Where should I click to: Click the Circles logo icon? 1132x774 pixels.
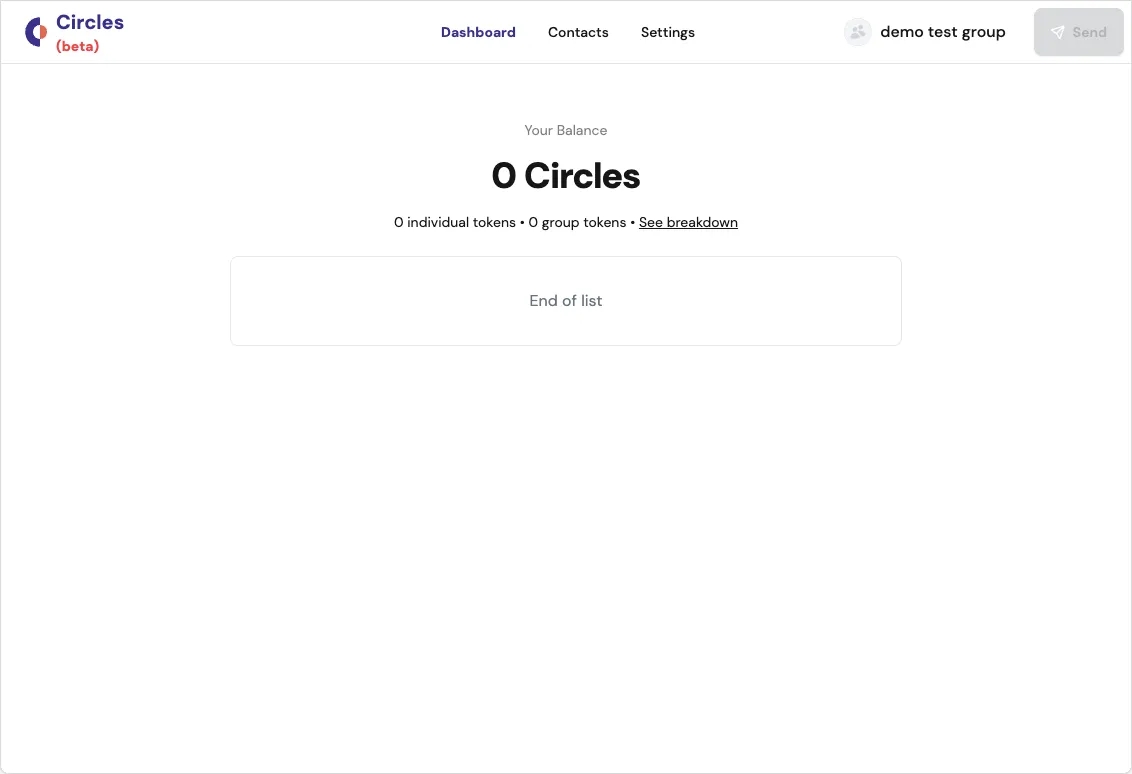click(x=36, y=32)
